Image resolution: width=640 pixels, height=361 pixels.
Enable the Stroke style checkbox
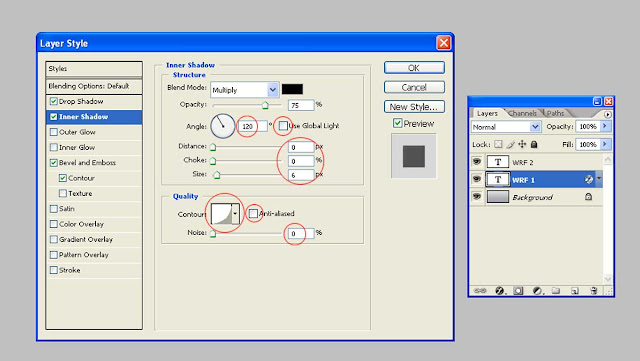pyautogui.click(x=53, y=270)
